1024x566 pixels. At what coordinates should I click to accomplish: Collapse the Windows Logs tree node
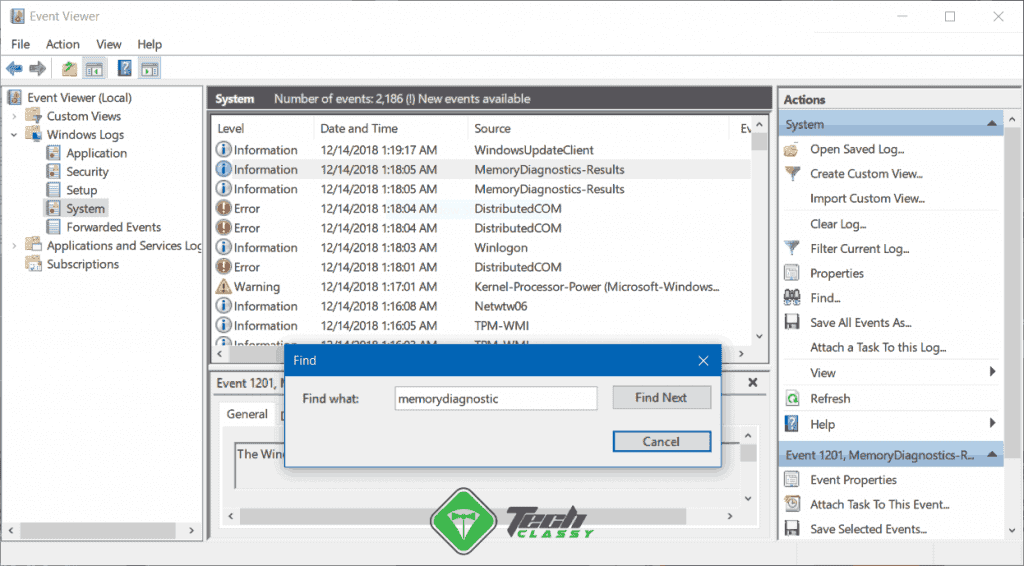[x=14, y=134]
